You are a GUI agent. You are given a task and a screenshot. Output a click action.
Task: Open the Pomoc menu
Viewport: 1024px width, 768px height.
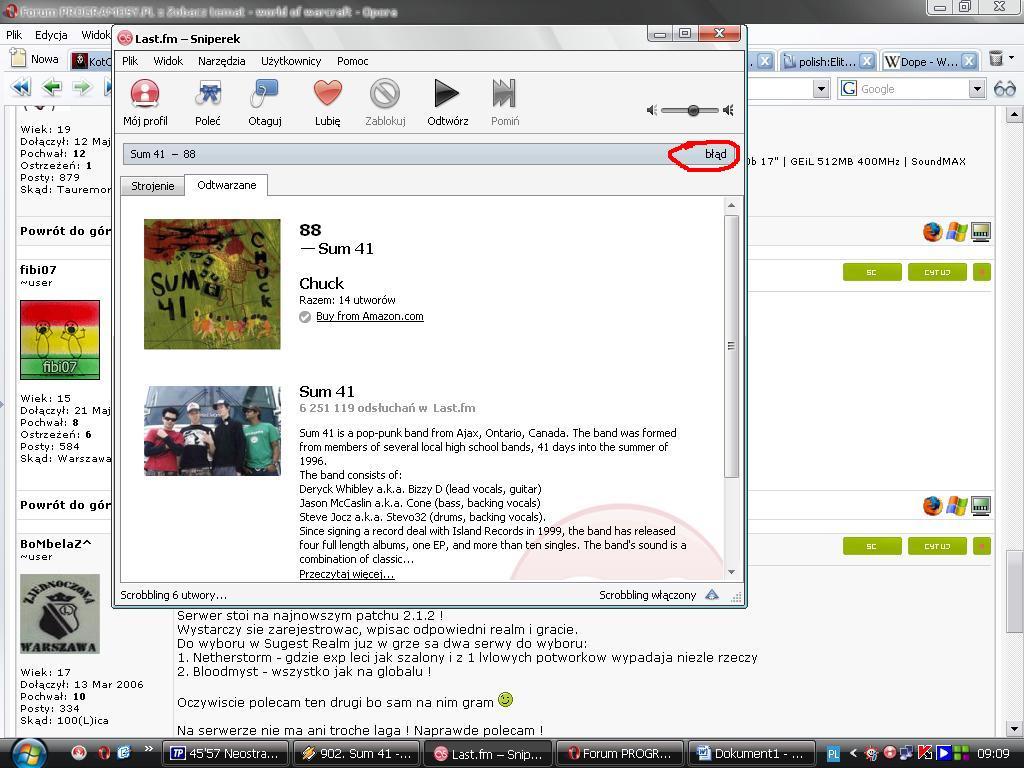pos(353,61)
